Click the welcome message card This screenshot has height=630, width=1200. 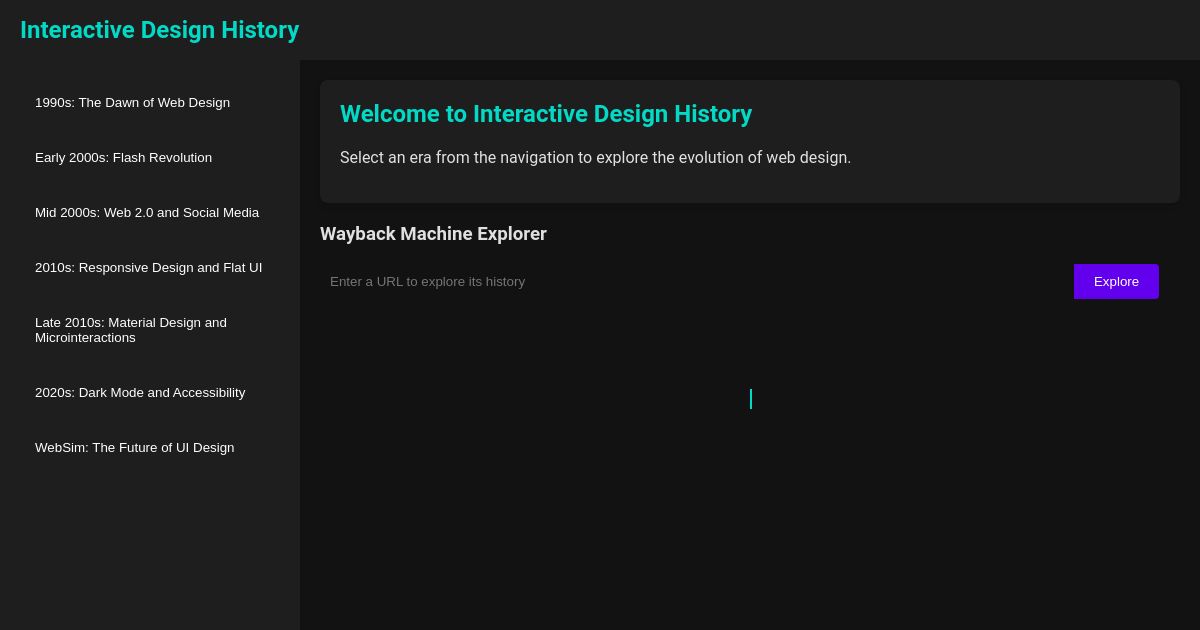(x=750, y=141)
